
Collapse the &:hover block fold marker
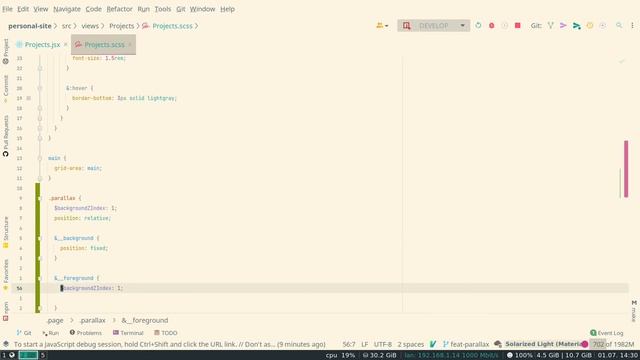pos(40,88)
